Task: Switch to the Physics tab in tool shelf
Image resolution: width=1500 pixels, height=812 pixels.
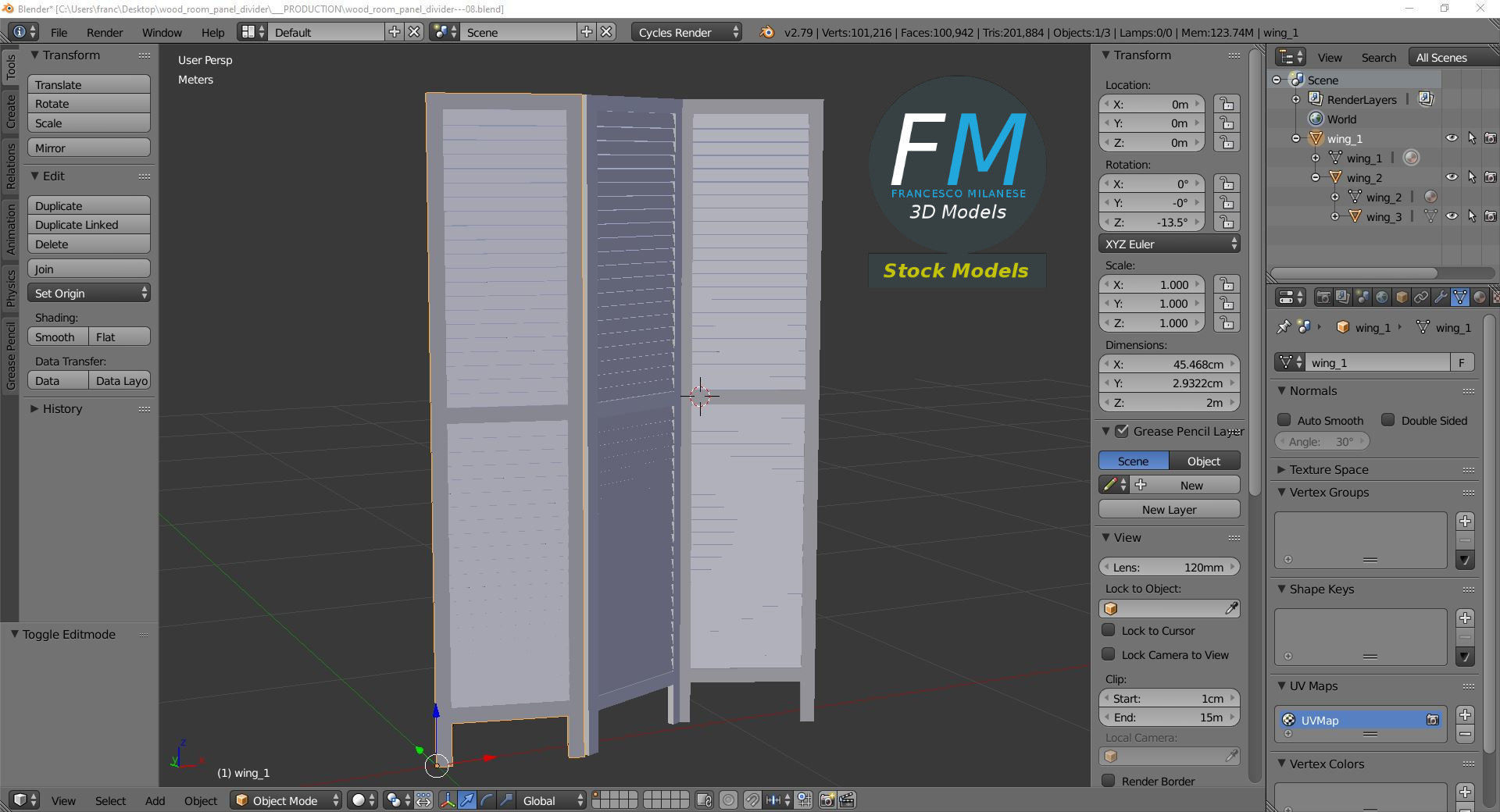Action: [10, 287]
